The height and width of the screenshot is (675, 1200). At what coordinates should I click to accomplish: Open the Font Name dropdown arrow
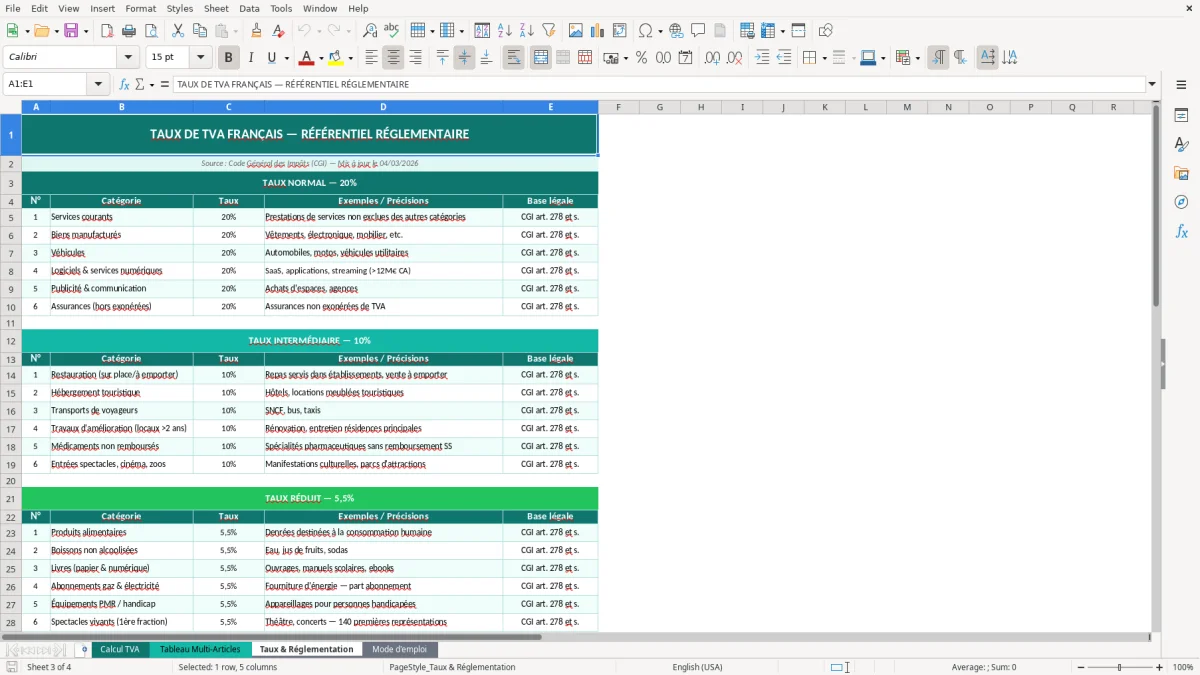(127, 58)
